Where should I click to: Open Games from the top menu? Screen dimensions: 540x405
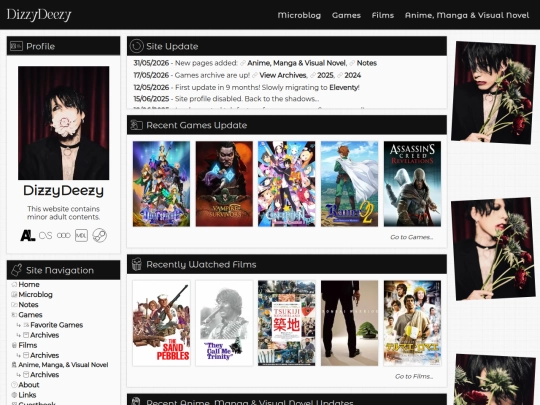click(346, 15)
